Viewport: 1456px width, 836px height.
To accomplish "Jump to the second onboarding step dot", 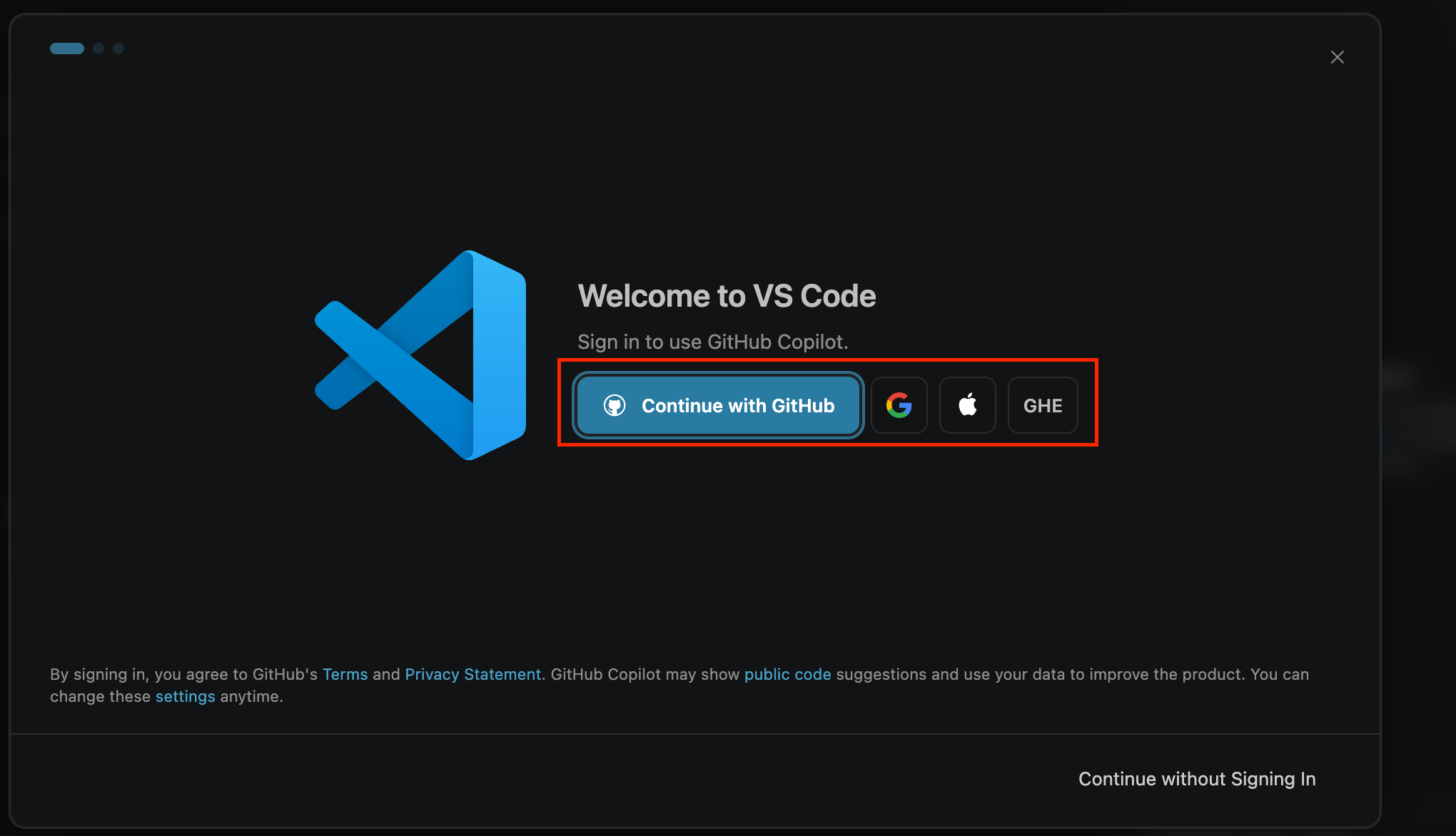I will 98,49.
